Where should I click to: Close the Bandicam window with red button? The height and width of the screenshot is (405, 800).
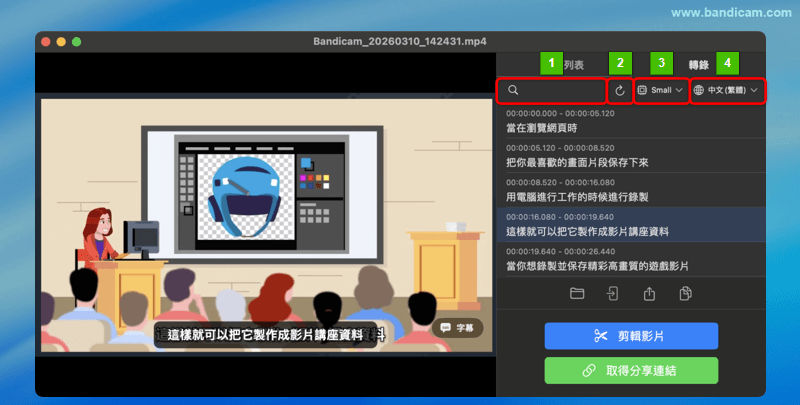coord(46,42)
